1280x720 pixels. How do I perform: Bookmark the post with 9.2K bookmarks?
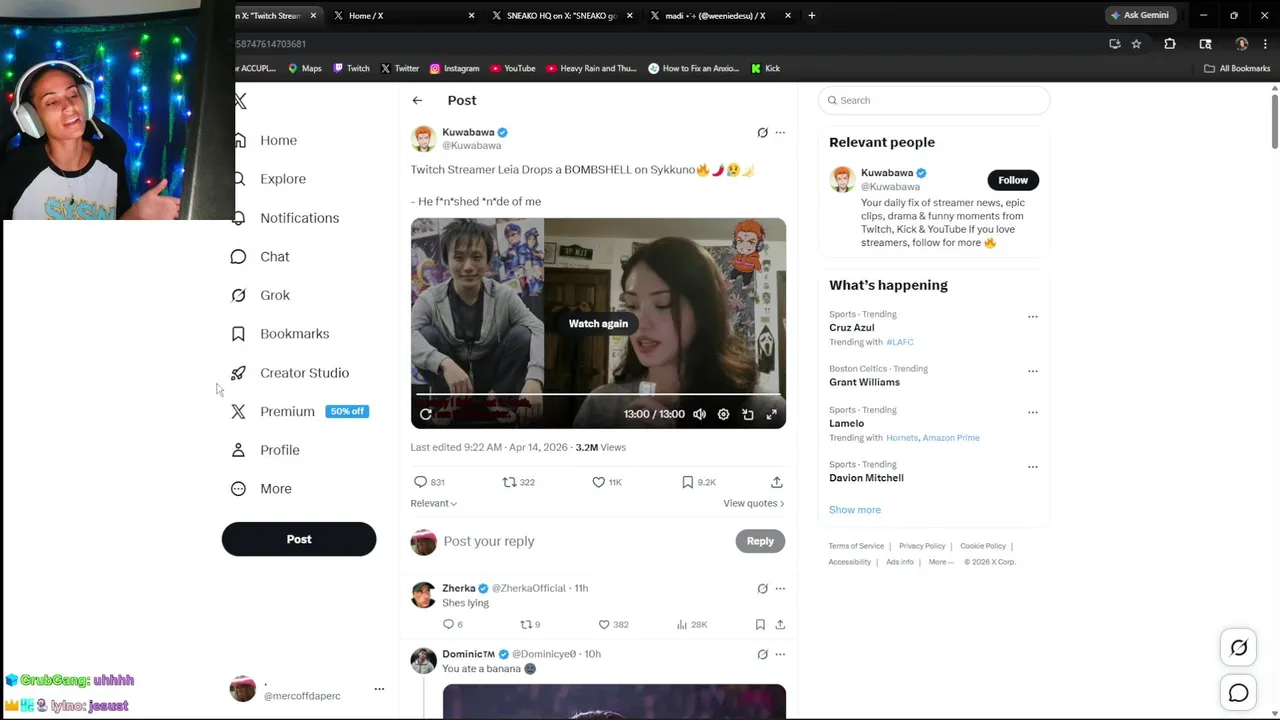pos(687,482)
